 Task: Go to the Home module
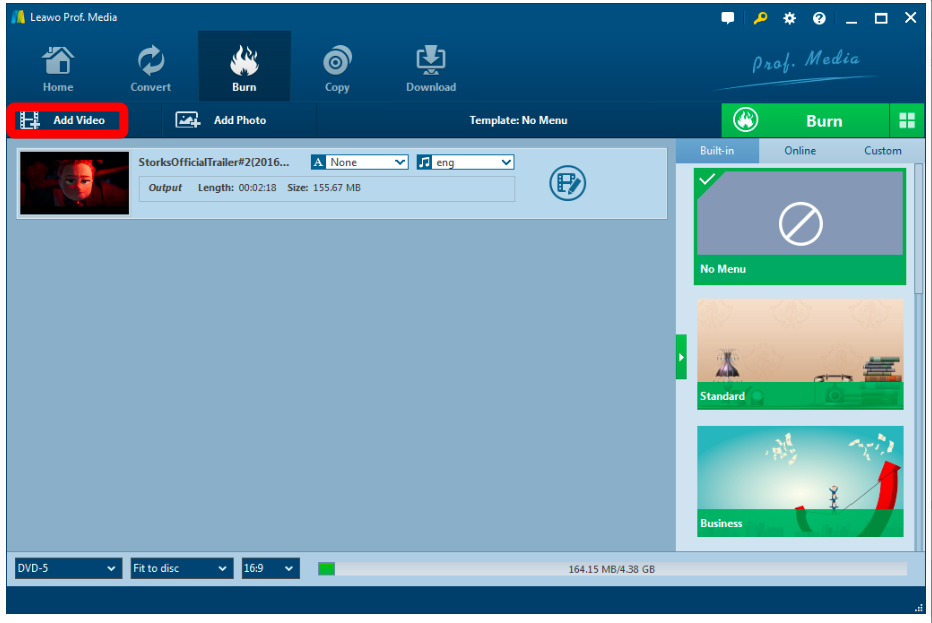point(58,68)
